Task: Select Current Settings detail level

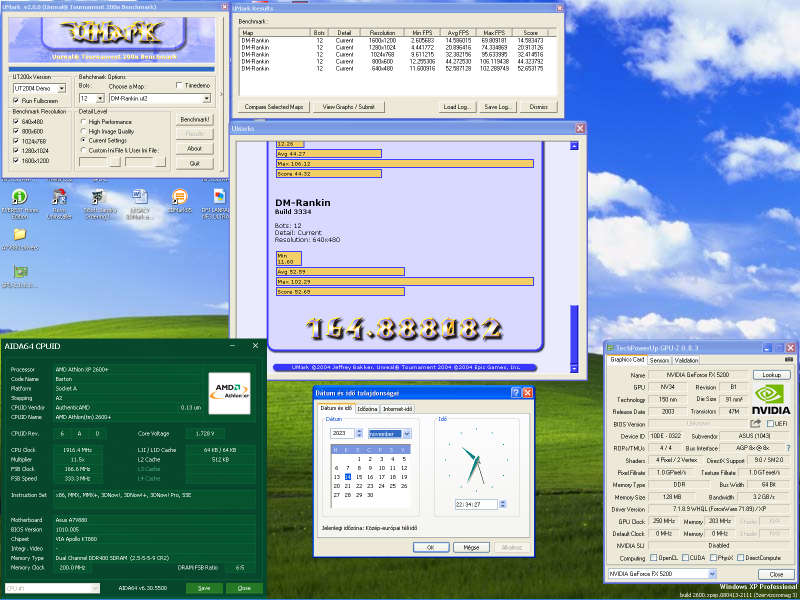Action: point(83,140)
